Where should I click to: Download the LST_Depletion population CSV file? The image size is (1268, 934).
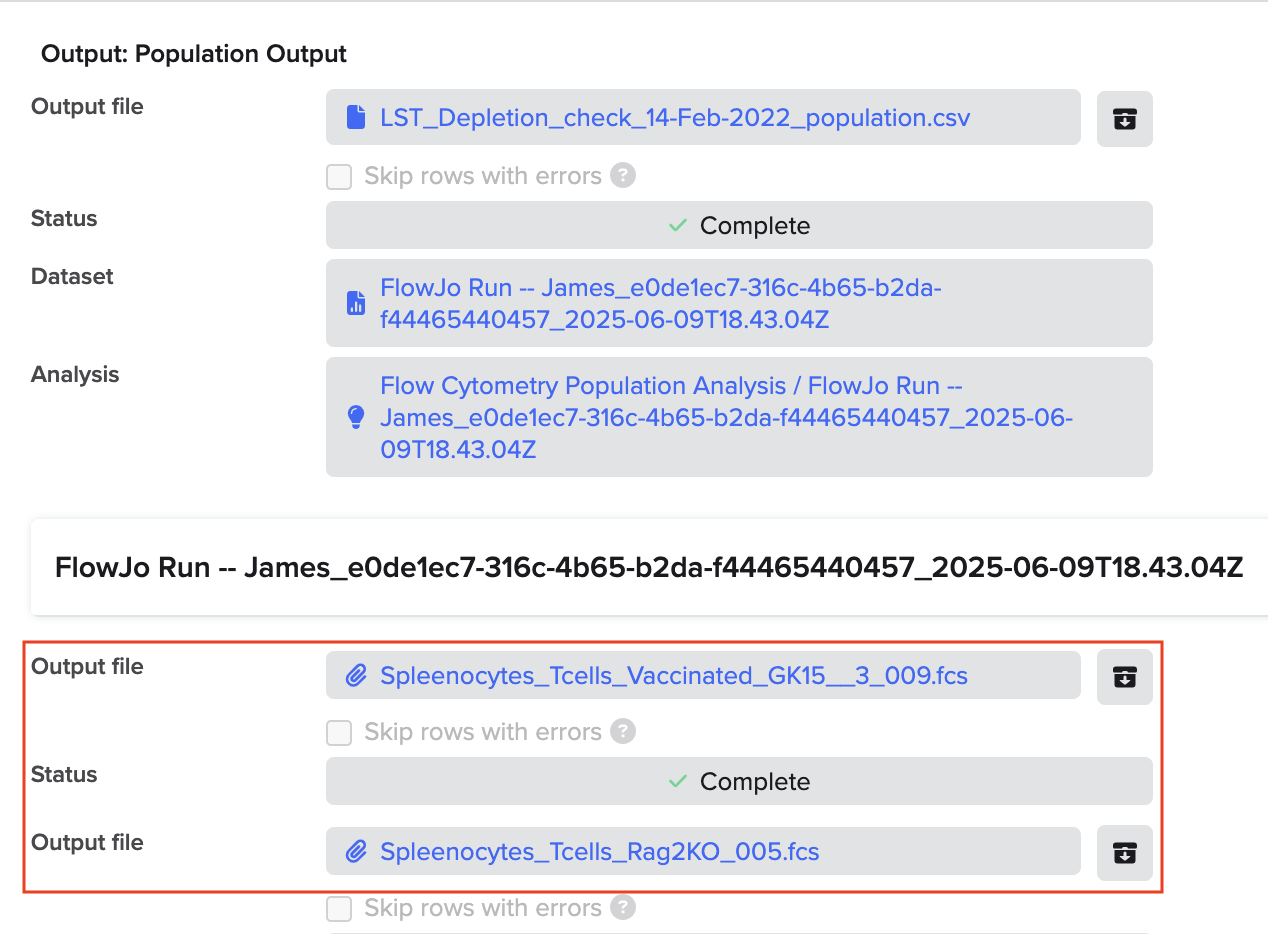[1124, 118]
